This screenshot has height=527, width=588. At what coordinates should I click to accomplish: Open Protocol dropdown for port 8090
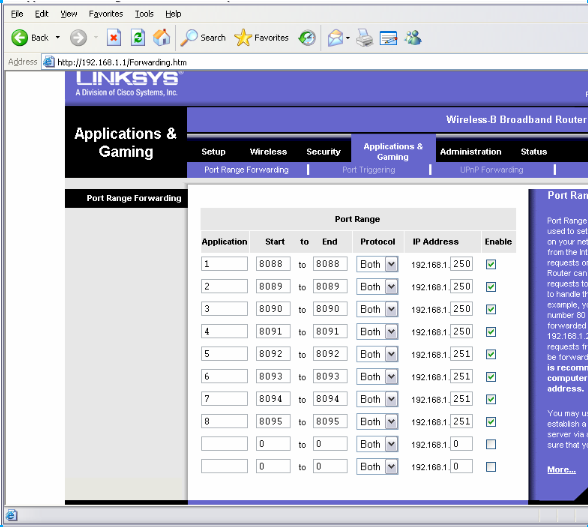(377, 309)
